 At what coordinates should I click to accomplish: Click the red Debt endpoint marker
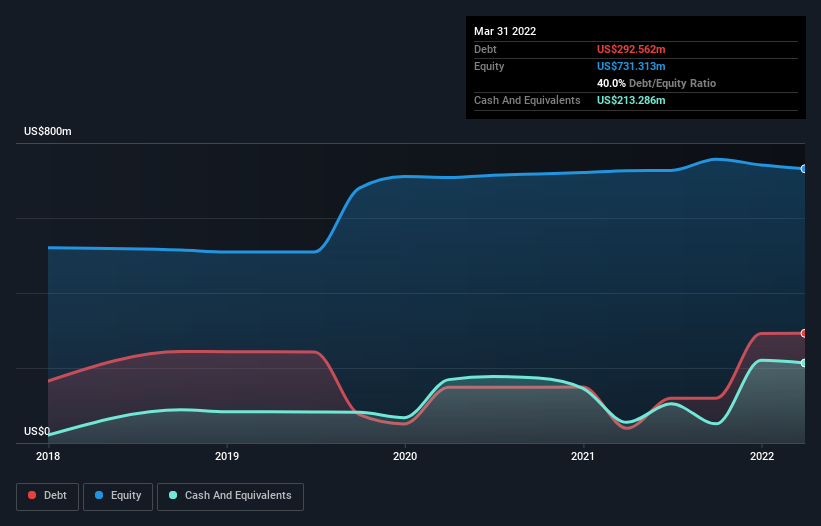(804, 333)
